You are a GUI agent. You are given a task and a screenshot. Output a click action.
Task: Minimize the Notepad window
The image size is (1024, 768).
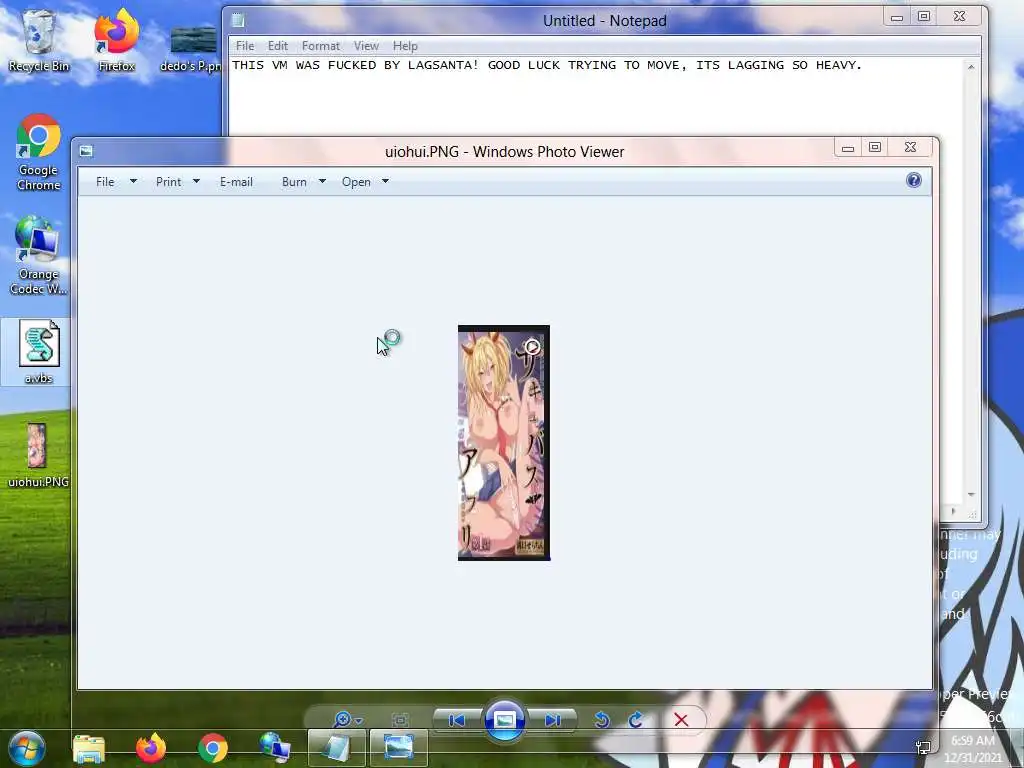897,17
